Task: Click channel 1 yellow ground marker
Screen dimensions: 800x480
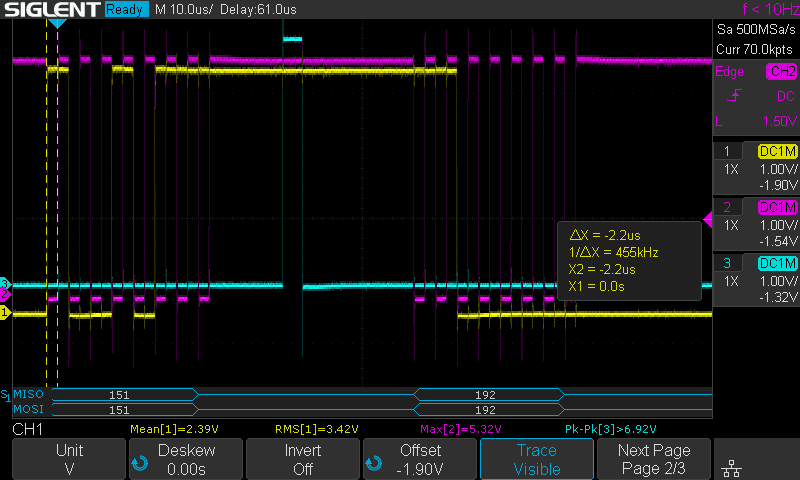Action: point(5,312)
